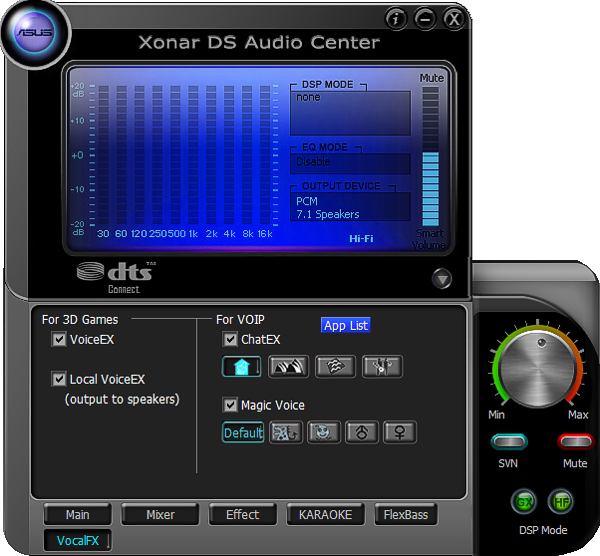Click the EQ MODE Disable field
This screenshot has height=556, width=600.
point(350,163)
